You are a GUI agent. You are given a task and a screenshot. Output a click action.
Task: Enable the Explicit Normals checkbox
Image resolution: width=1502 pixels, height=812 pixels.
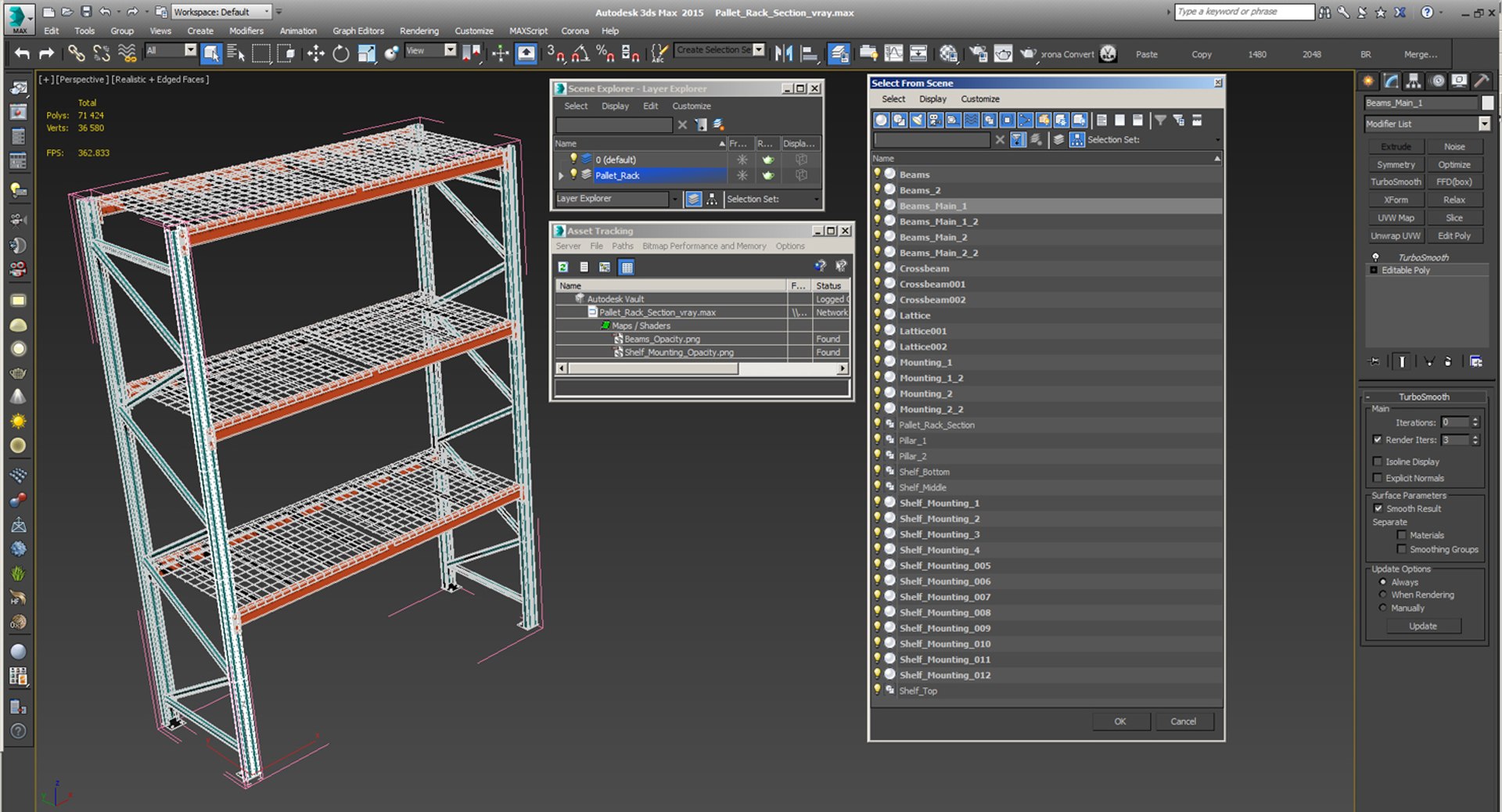point(1378,478)
